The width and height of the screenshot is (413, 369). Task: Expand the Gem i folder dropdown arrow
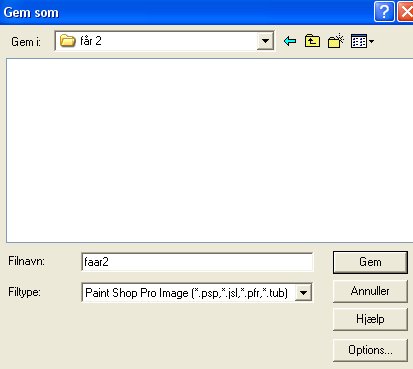click(x=265, y=41)
